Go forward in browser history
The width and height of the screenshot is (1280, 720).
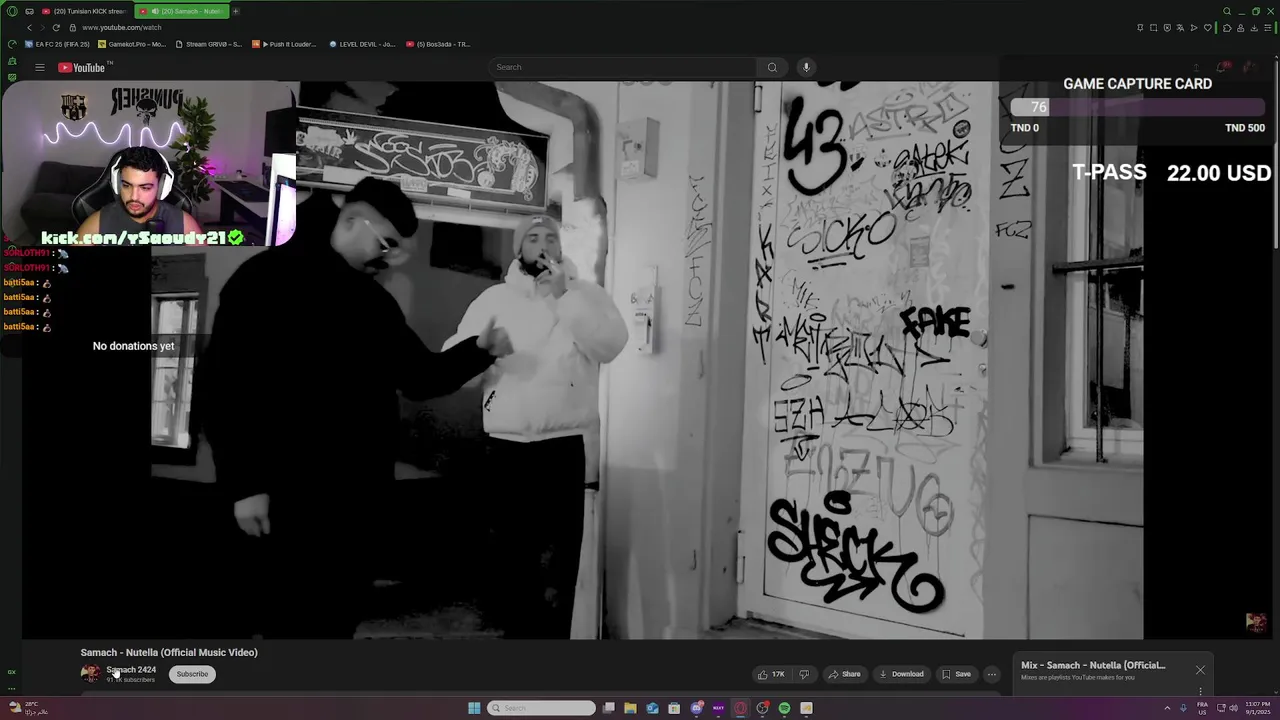tap(43, 27)
